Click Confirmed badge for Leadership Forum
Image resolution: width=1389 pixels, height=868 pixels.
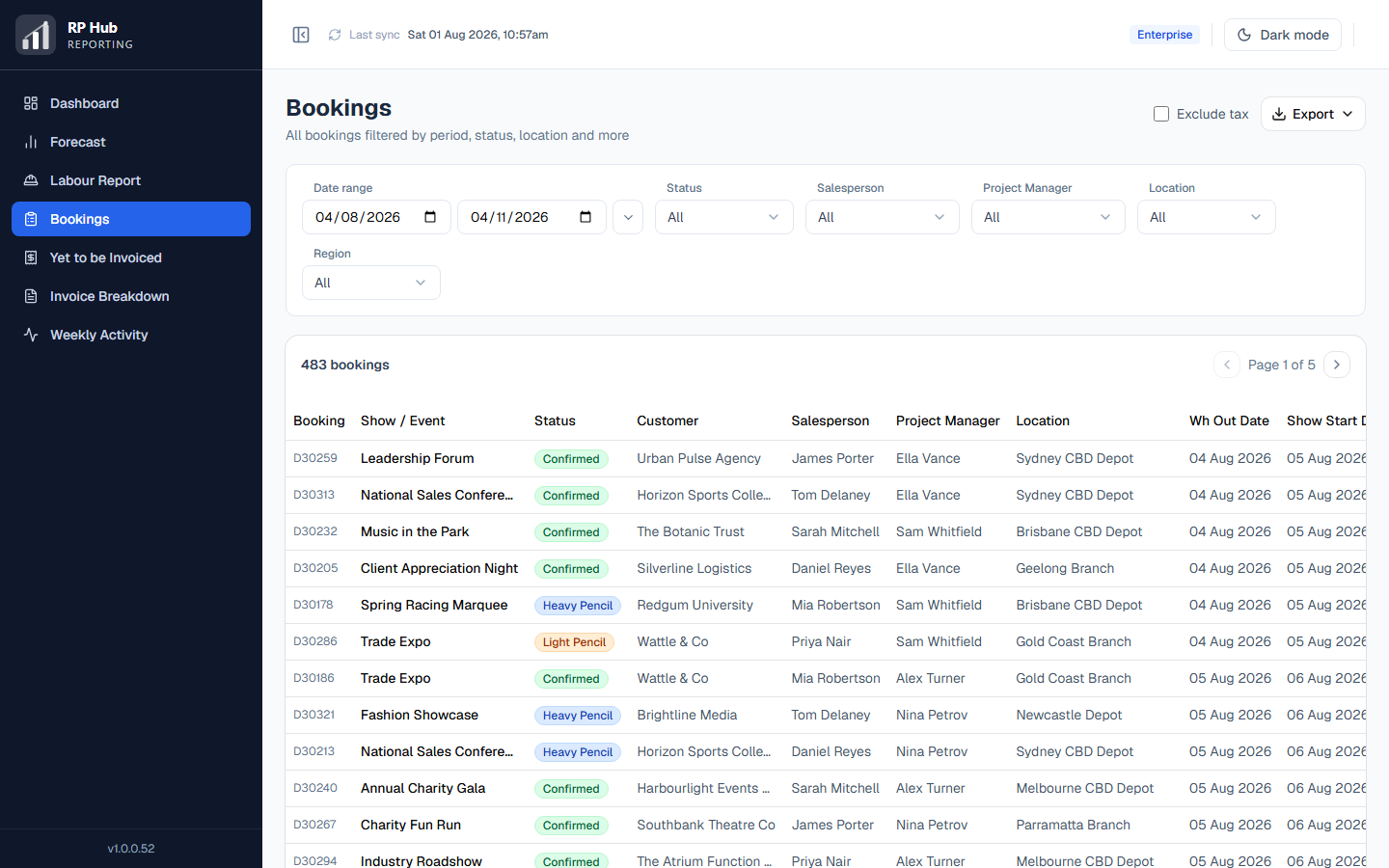(571, 459)
